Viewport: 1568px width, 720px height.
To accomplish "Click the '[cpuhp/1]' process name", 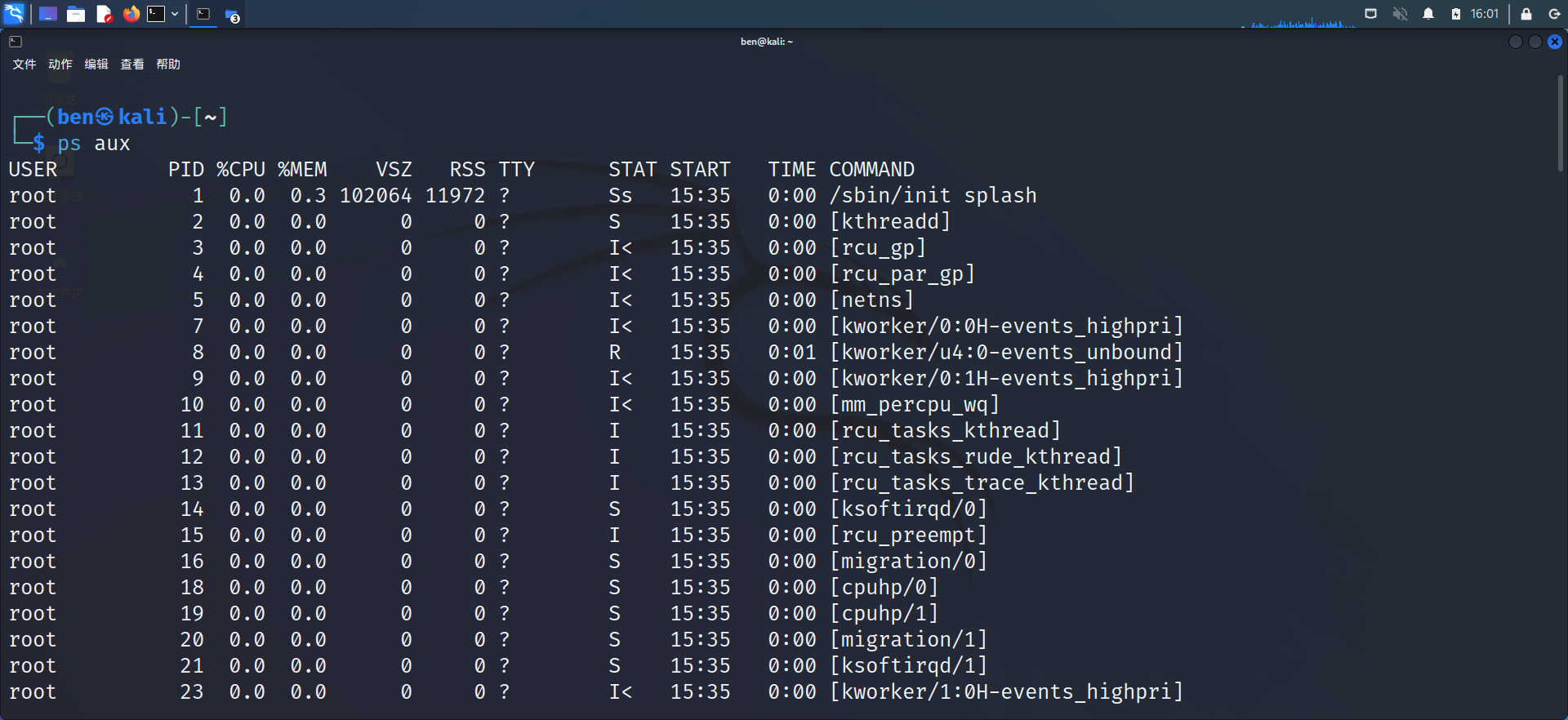I will click(884, 613).
